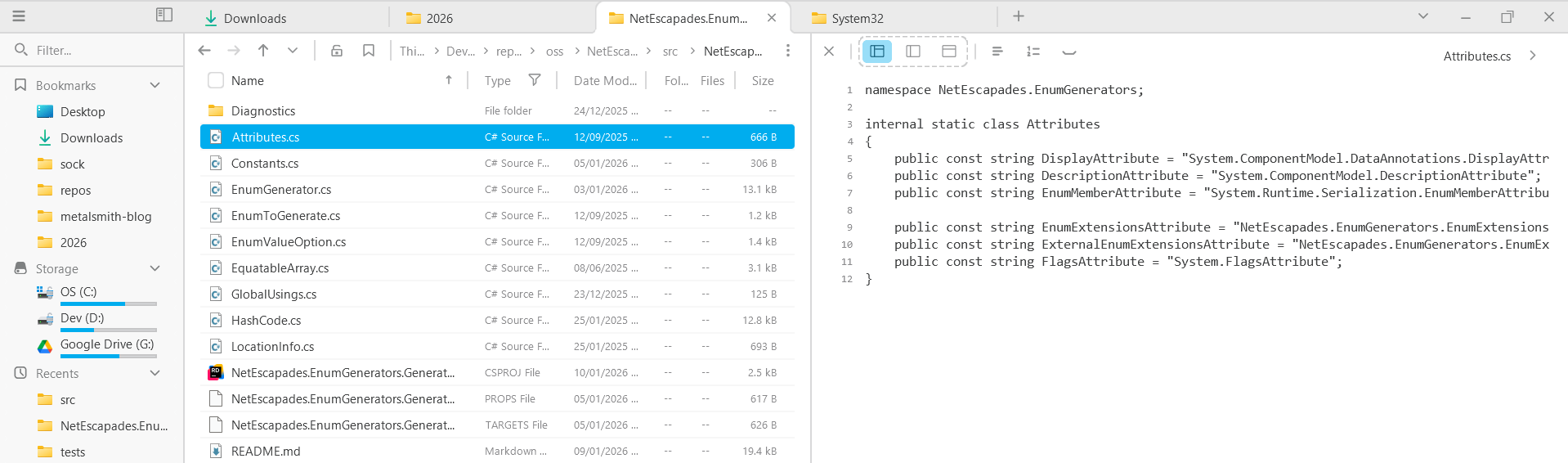This screenshot has height=463, width=1568.
Task: Open the hamburger main menu
Action: (19, 16)
